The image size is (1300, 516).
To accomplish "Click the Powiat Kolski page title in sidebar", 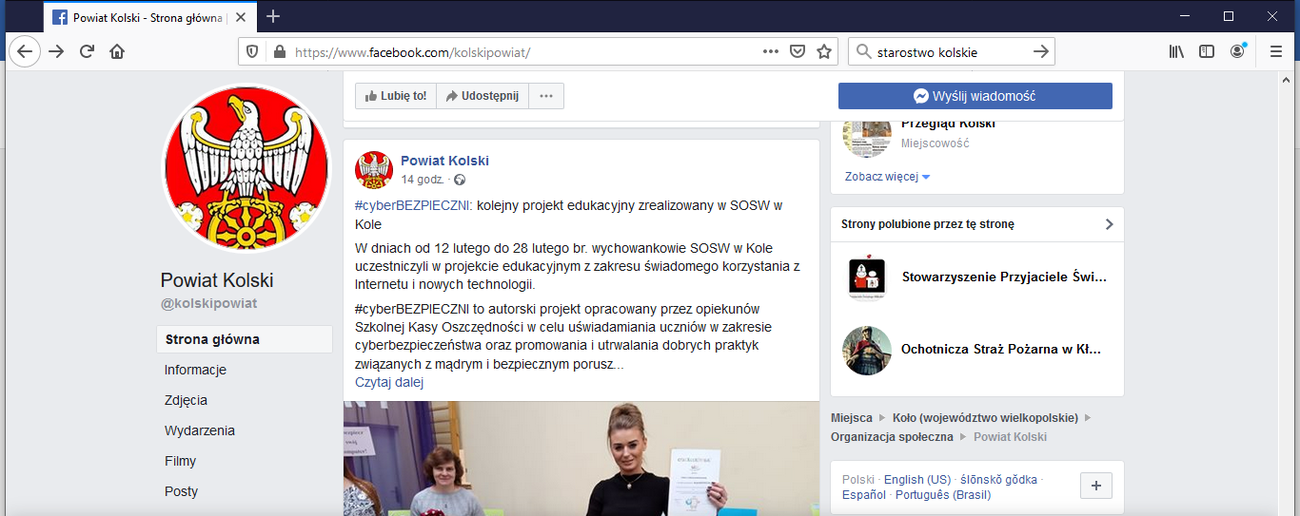I will coord(217,280).
